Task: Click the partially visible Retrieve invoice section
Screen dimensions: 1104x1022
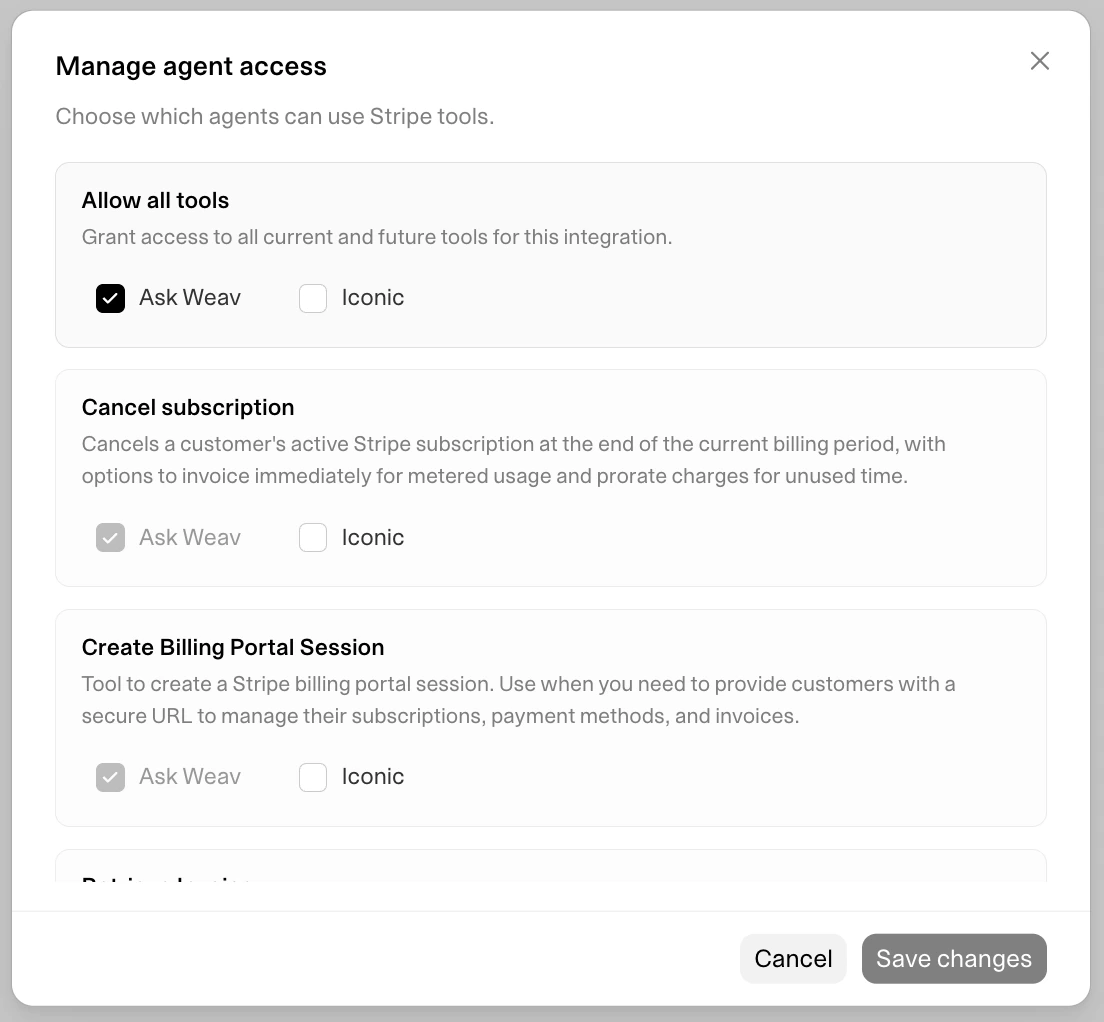Action: point(165,880)
